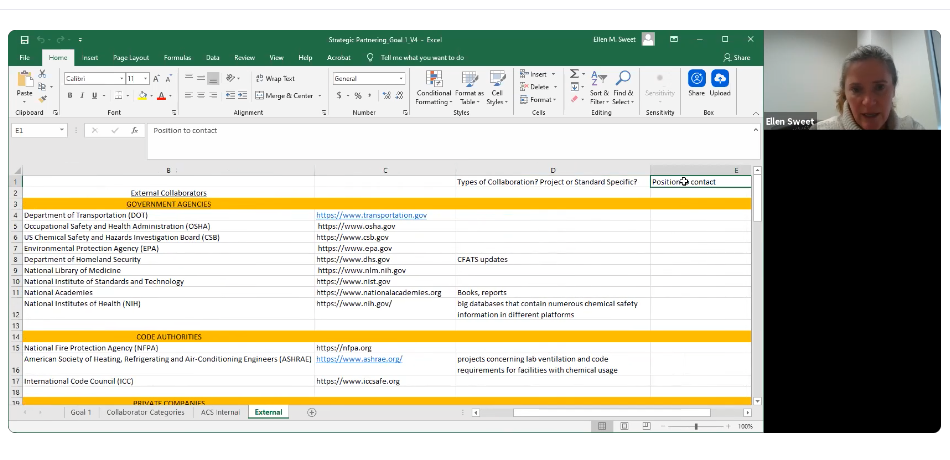Toggle Underline formatting
Viewport: 950px width, 460px height.
[x=95, y=96]
